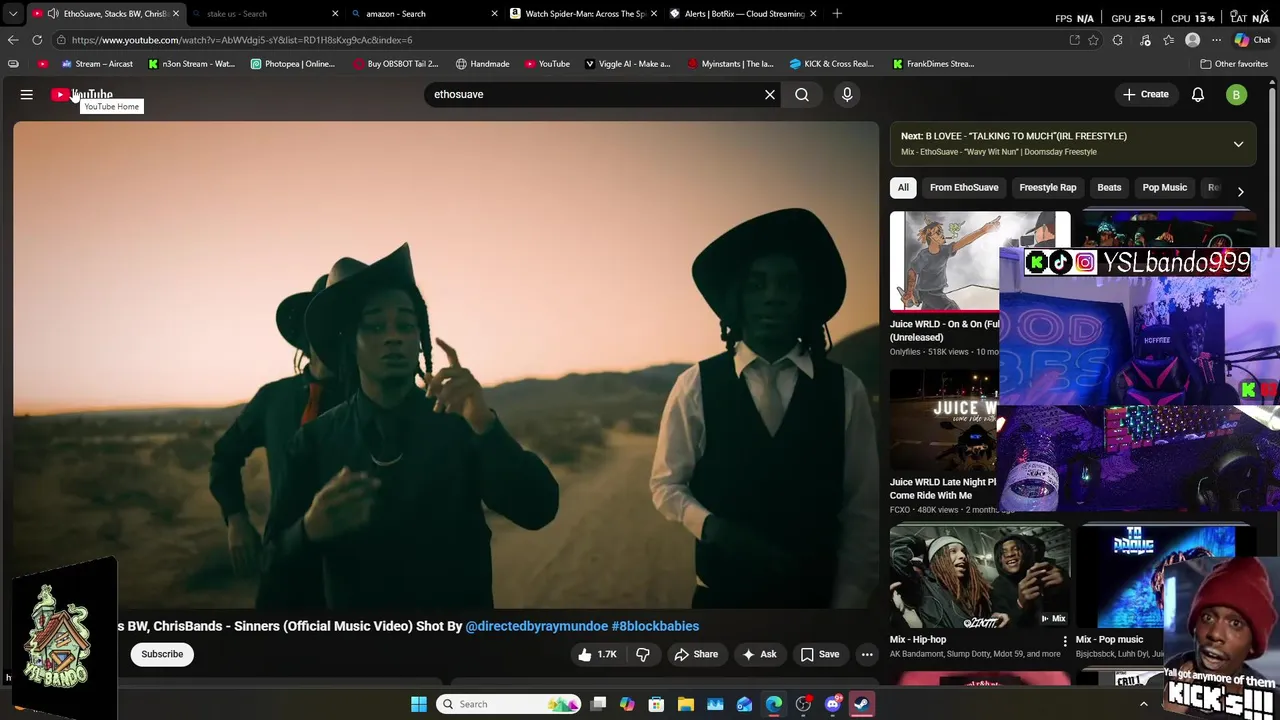Open the #8blockbabies hashtag link
This screenshot has height=720, width=1280.
click(655, 626)
